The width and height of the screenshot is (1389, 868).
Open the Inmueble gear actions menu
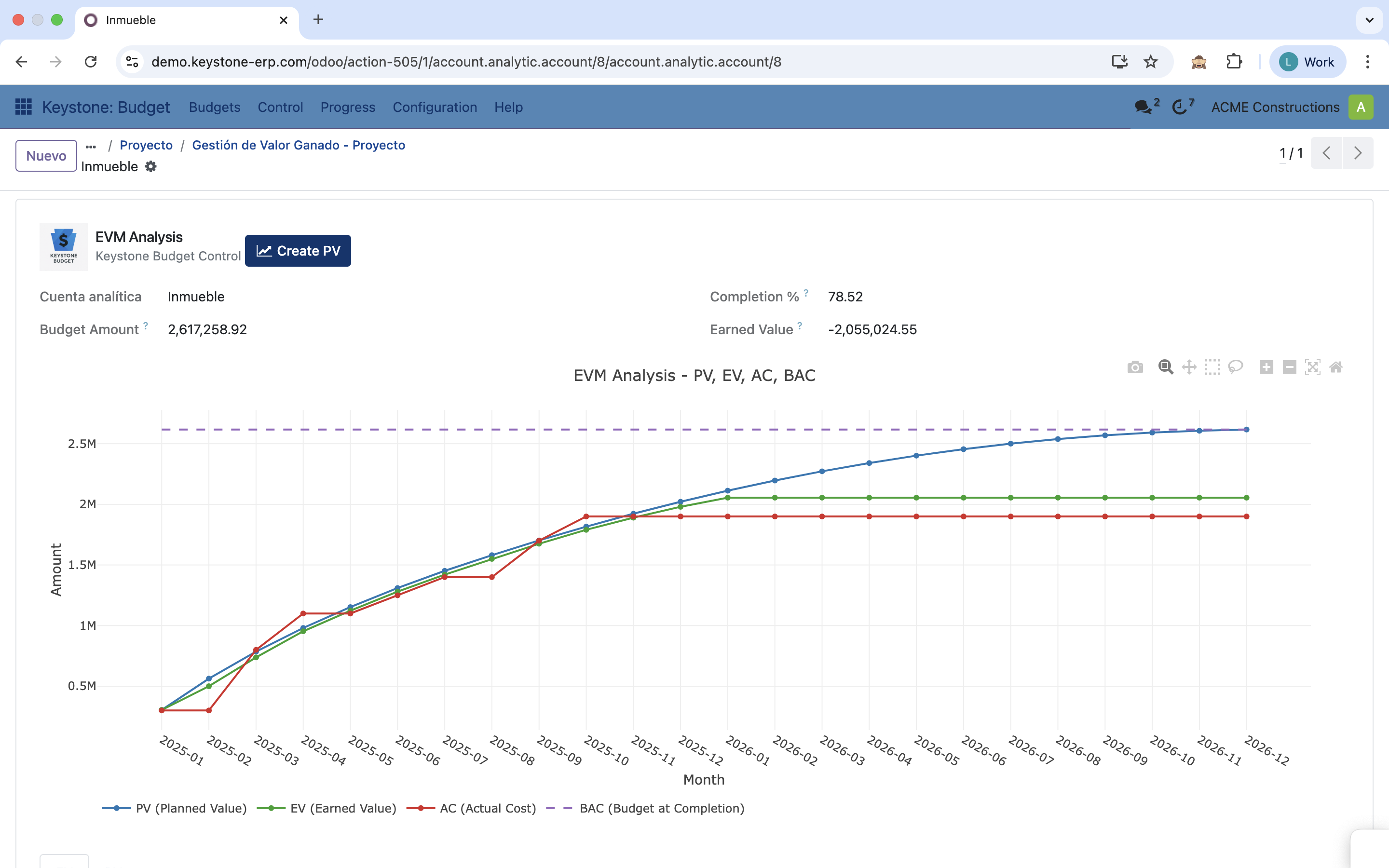pyautogui.click(x=150, y=166)
